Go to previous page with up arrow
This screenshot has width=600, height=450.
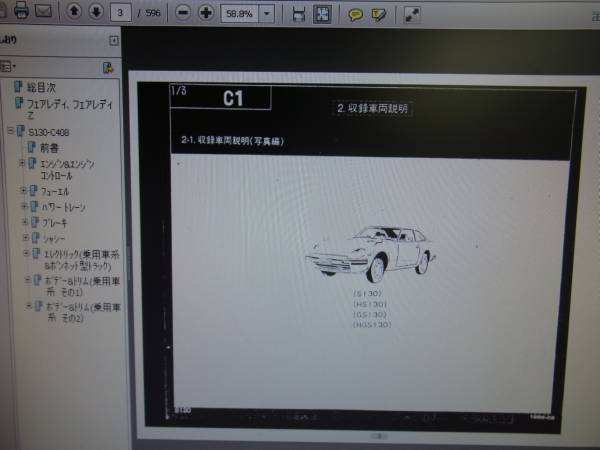pyautogui.click(x=74, y=11)
